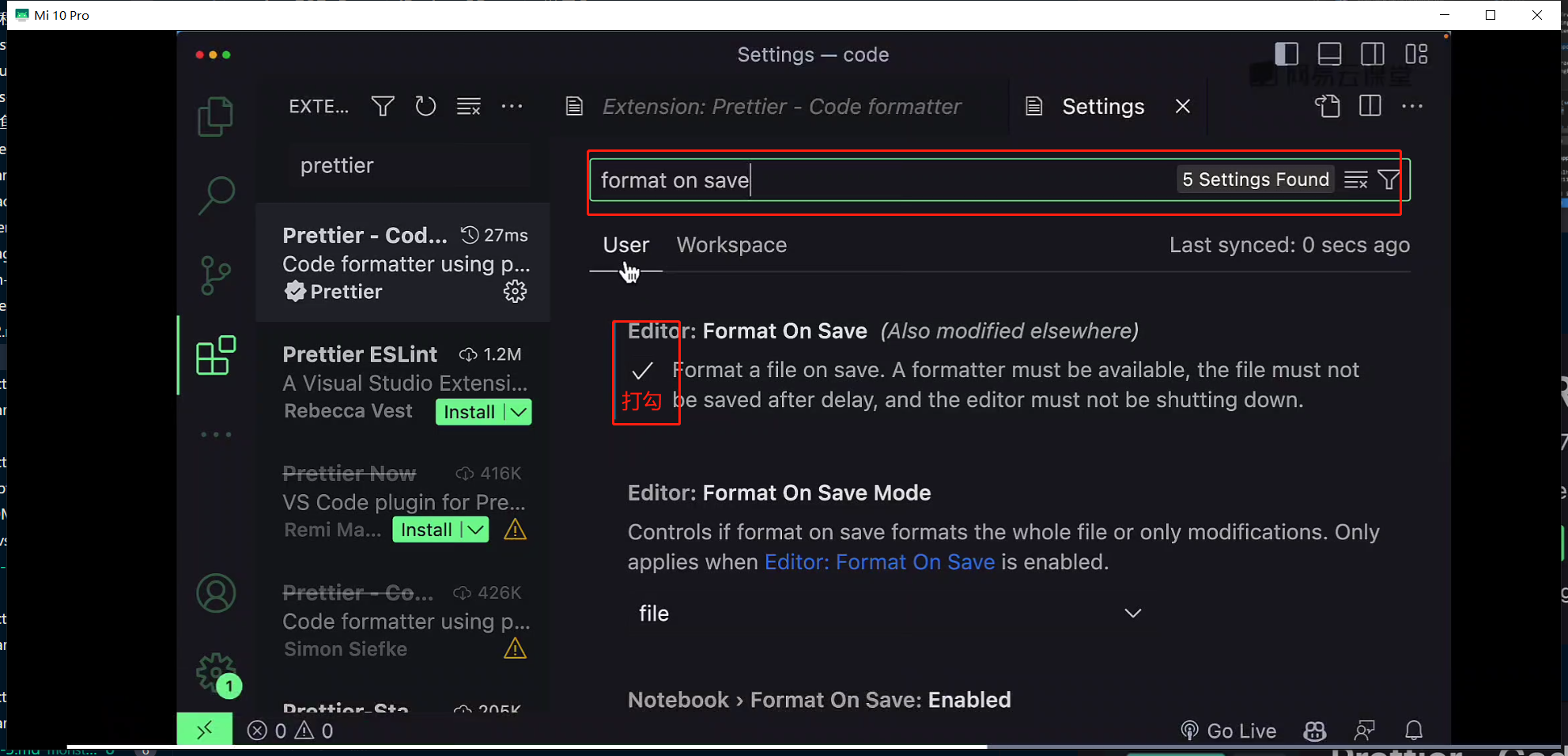Screen dimensions: 1568x756
Task: Switch to Workspace settings tab
Action: click(731, 245)
